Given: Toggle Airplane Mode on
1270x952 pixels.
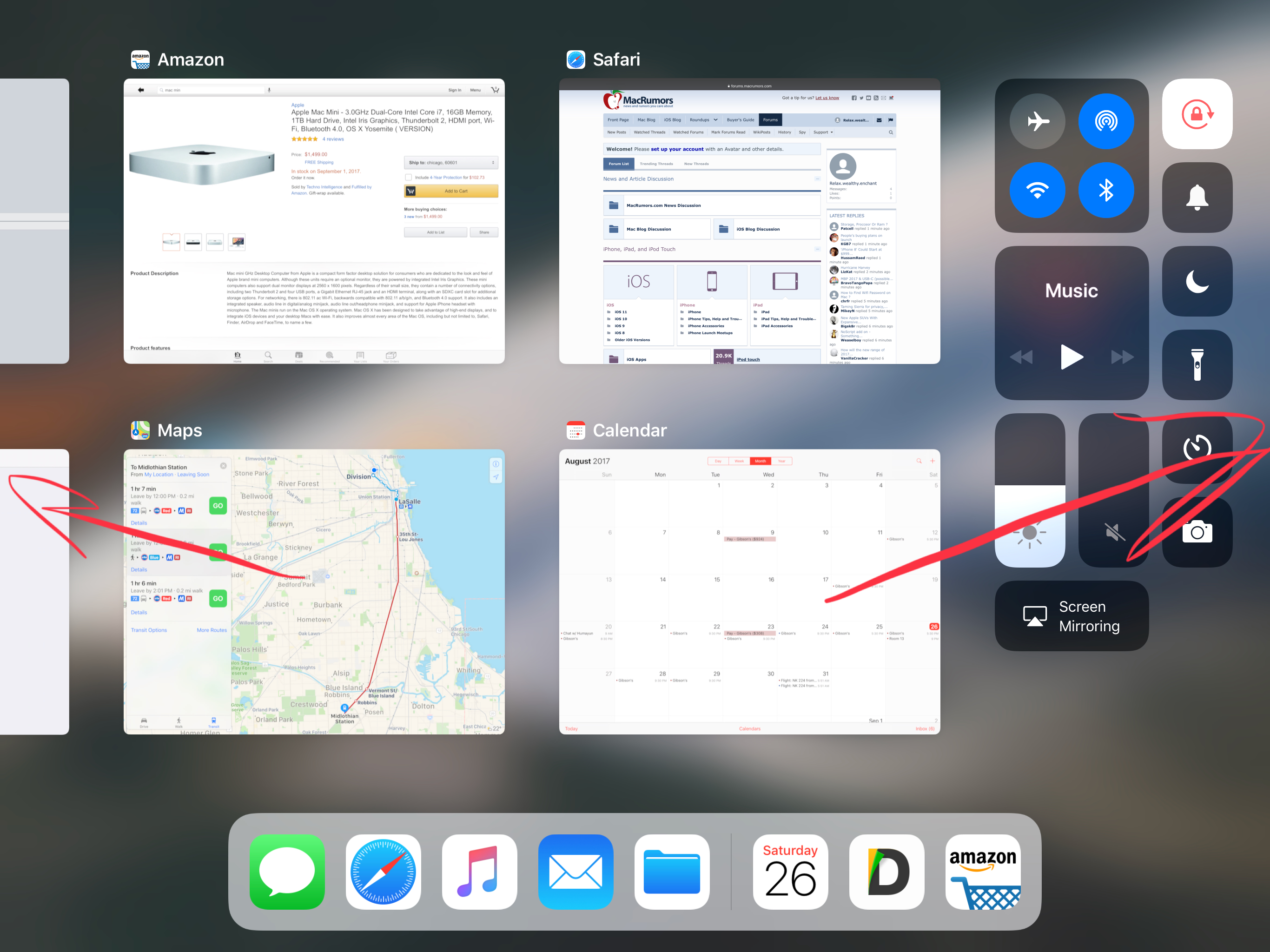Looking at the screenshot, I should (1037, 121).
